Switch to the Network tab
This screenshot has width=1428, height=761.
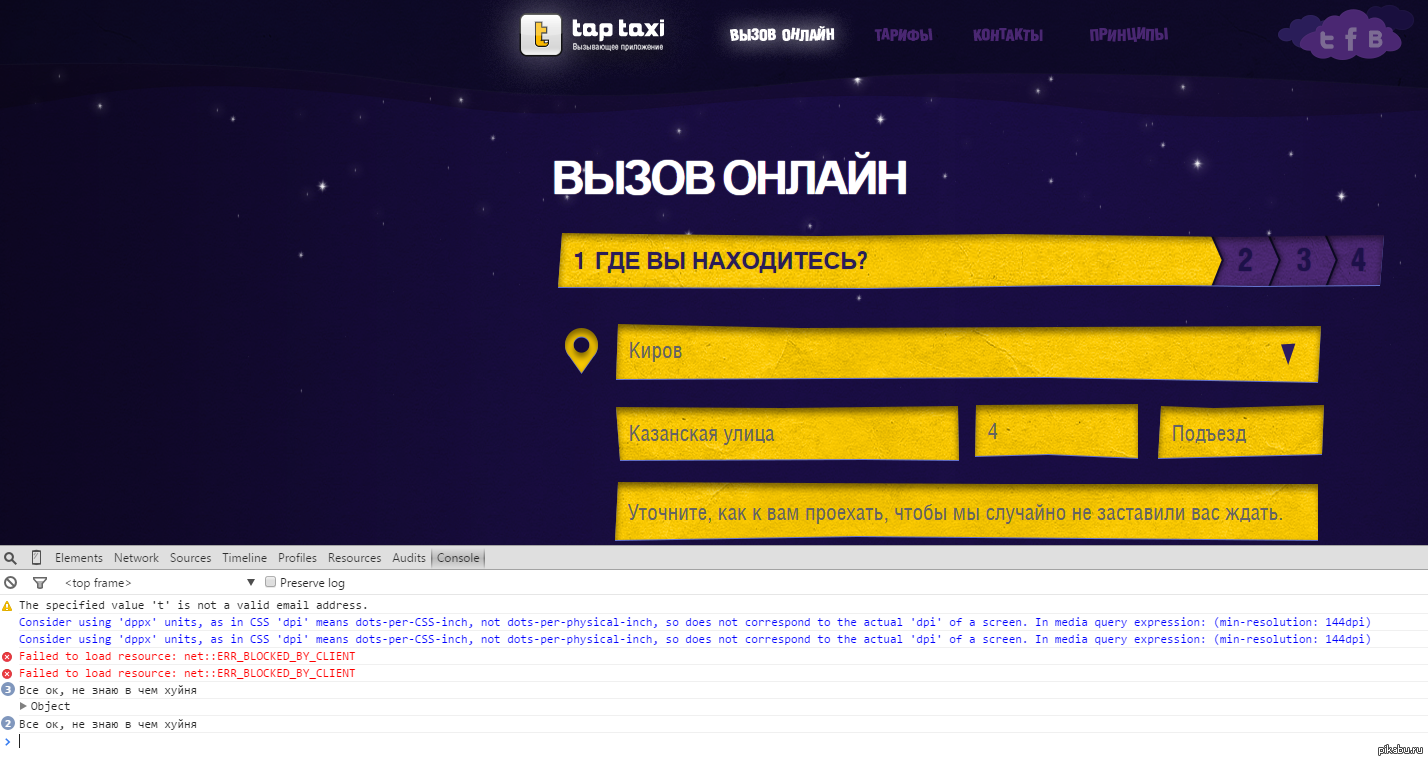tap(136, 558)
